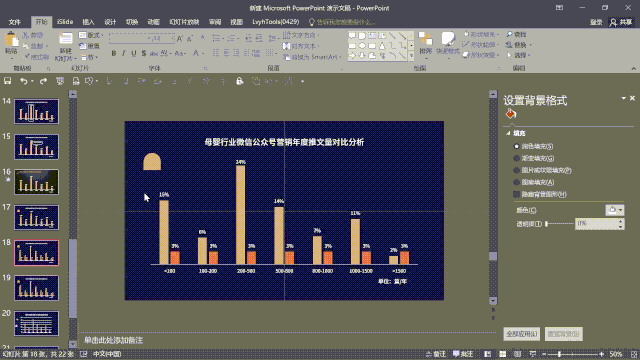Click Apply to All (全部应用) button
This screenshot has width=640, height=360.
coord(522,334)
